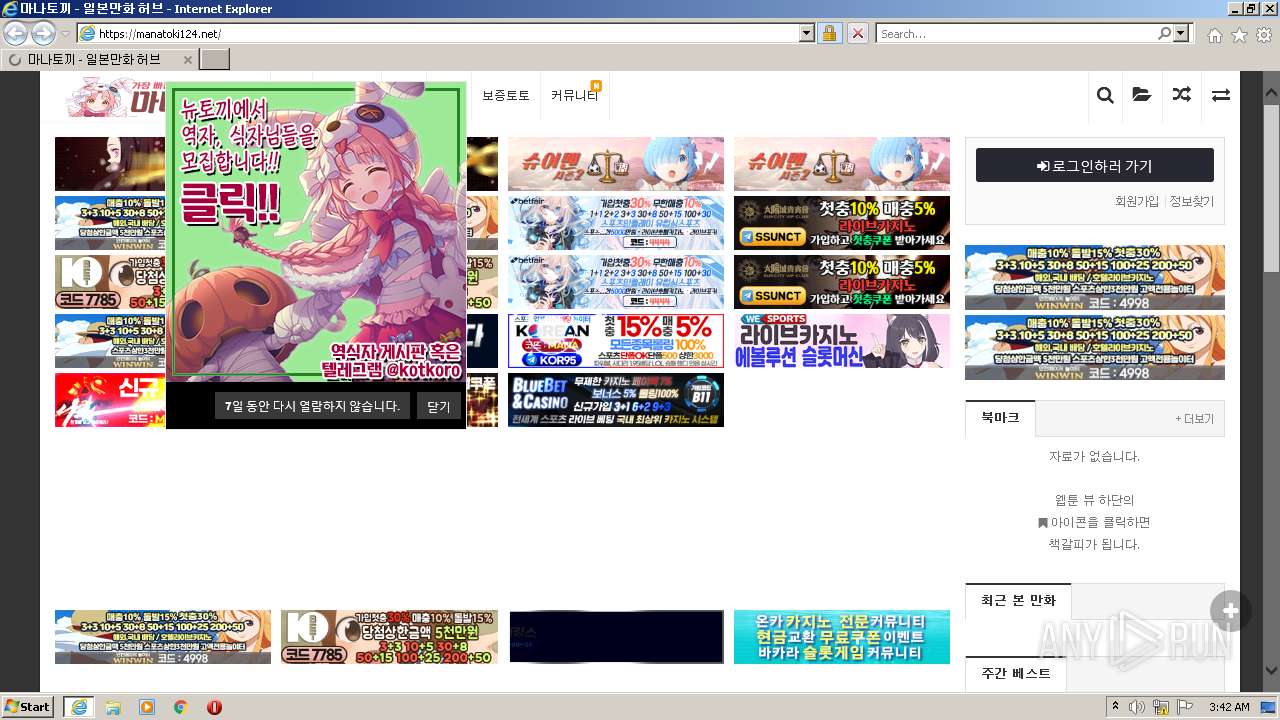Click the IE Search input box
Screen dimensions: 1280x720
[1016, 33]
